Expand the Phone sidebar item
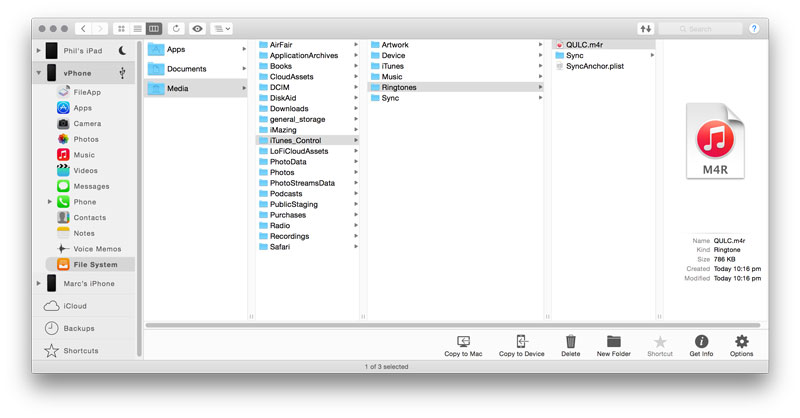The image size is (800, 418). [49, 202]
